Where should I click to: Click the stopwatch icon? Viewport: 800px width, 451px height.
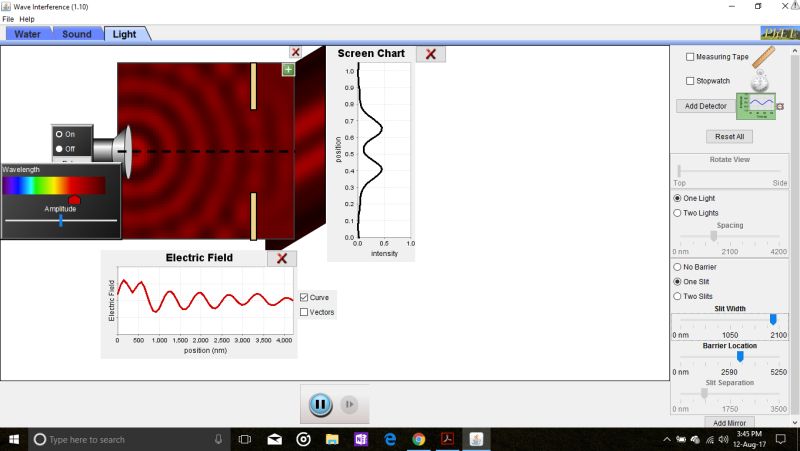[760, 80]
